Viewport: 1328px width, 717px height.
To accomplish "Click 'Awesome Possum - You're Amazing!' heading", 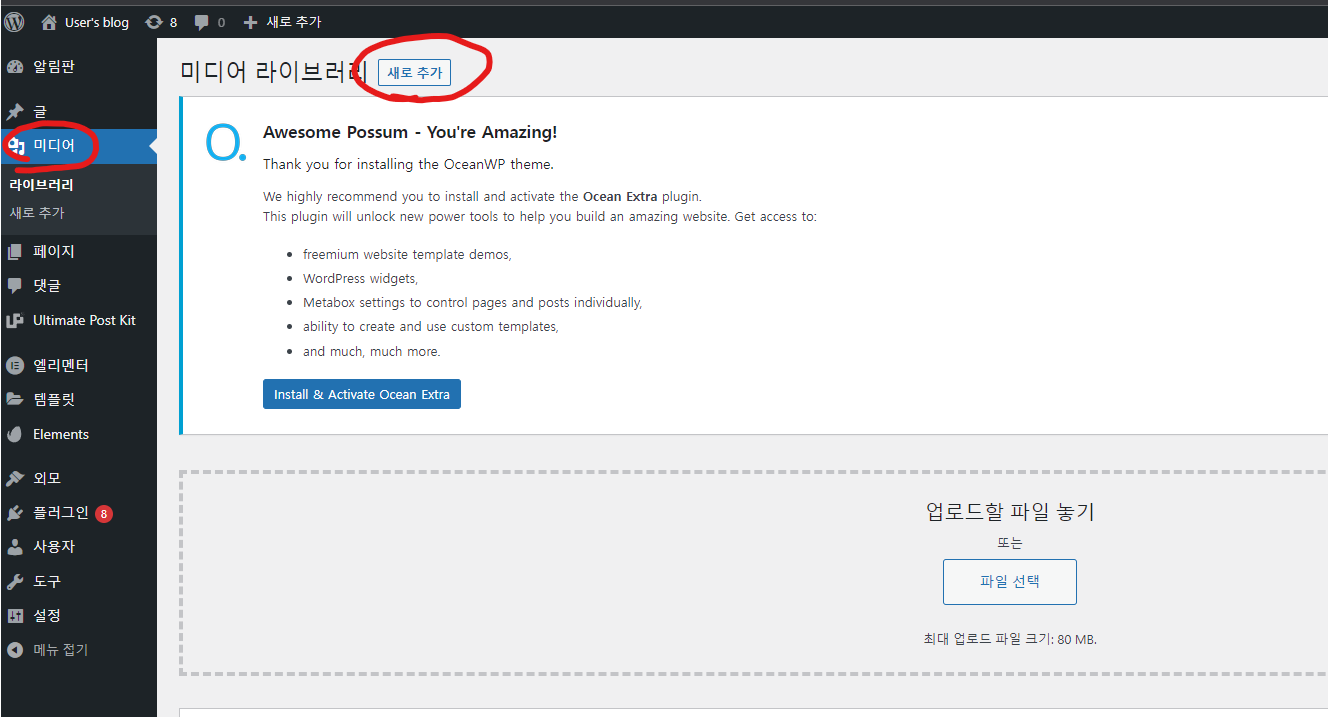I will tap(410, 132).
